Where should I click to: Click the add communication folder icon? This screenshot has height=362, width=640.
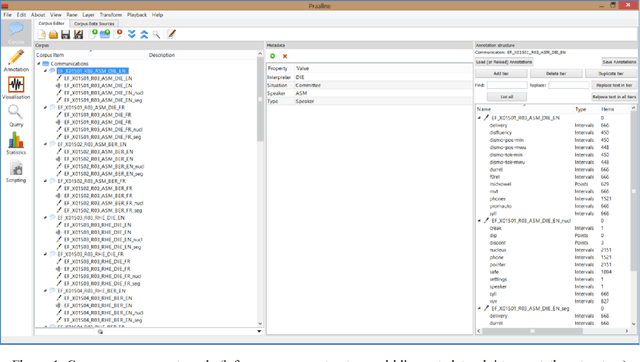pos(105,34)
